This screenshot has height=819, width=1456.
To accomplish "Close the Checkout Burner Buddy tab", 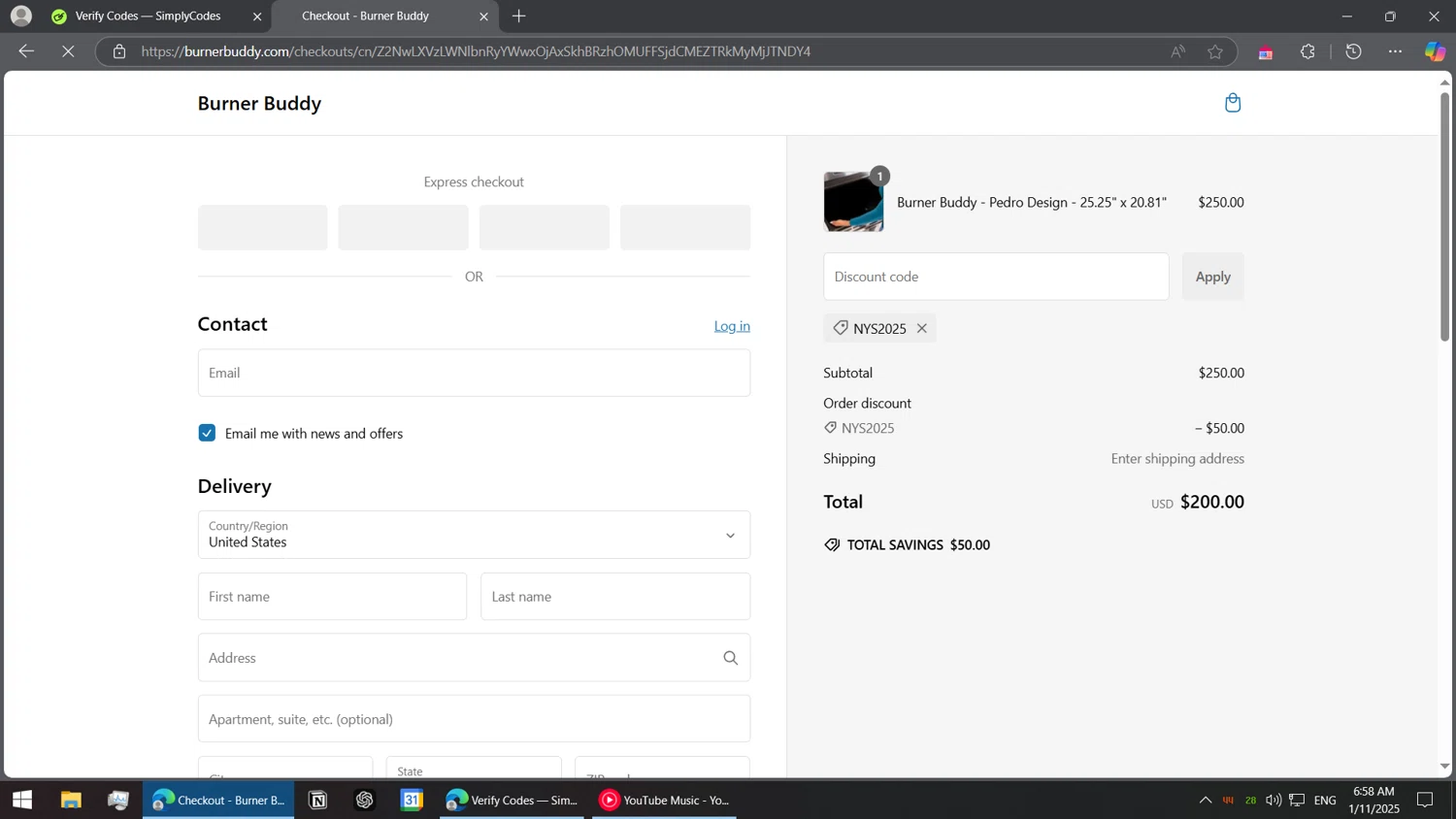I will coord(484,16).
